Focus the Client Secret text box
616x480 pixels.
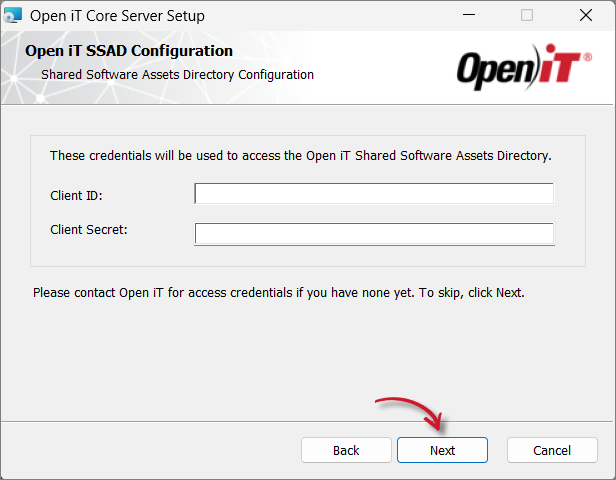374,234
